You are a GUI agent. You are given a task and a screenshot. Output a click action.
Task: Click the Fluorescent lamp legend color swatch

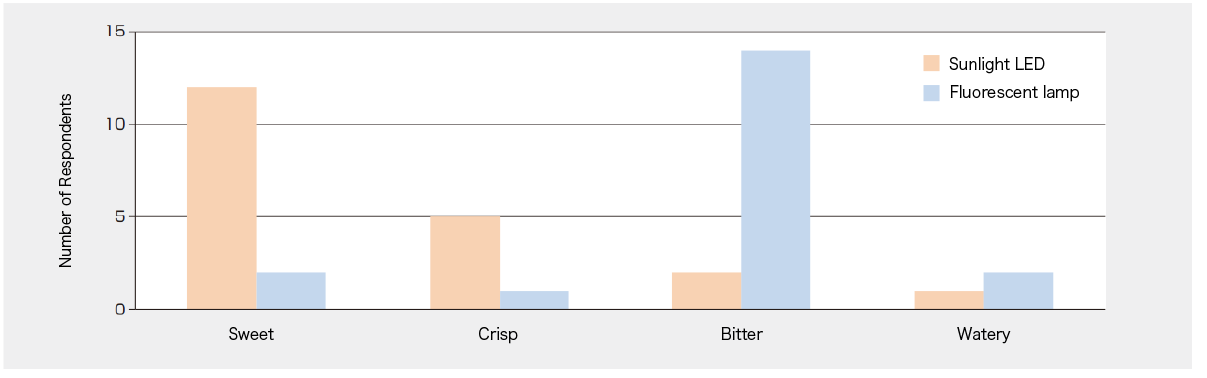click(931, 93)
